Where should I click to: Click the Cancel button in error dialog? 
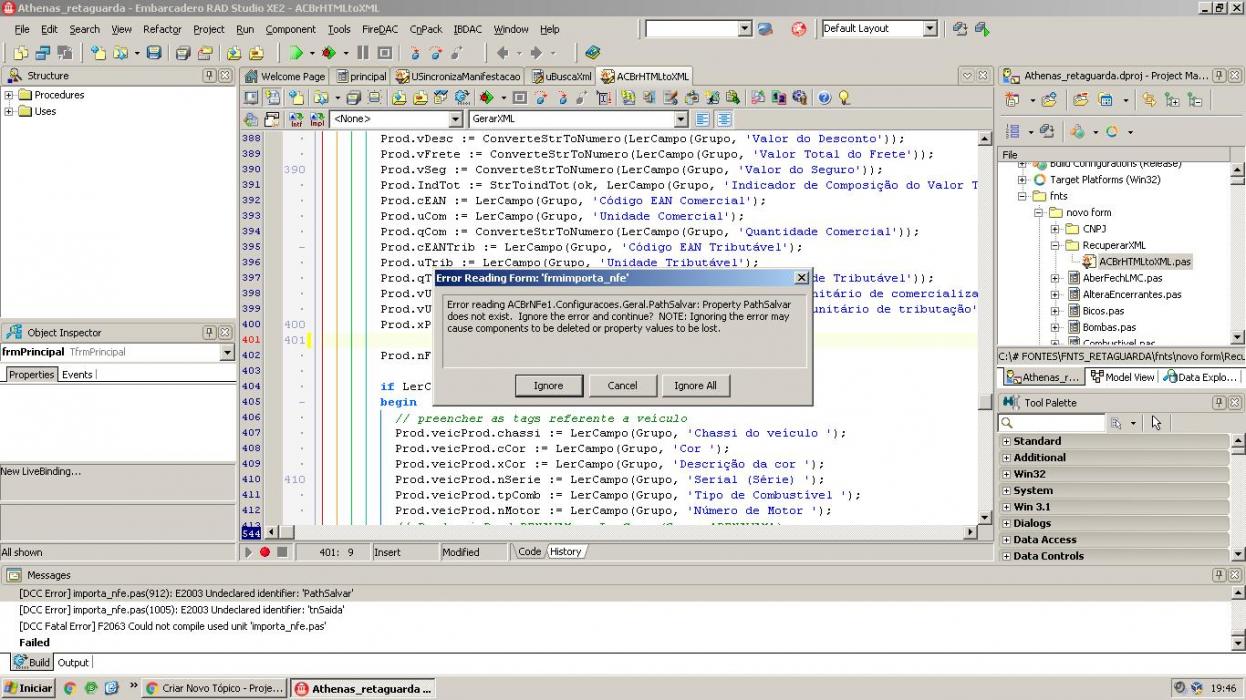pyautogui.click(x=622, y=385)
